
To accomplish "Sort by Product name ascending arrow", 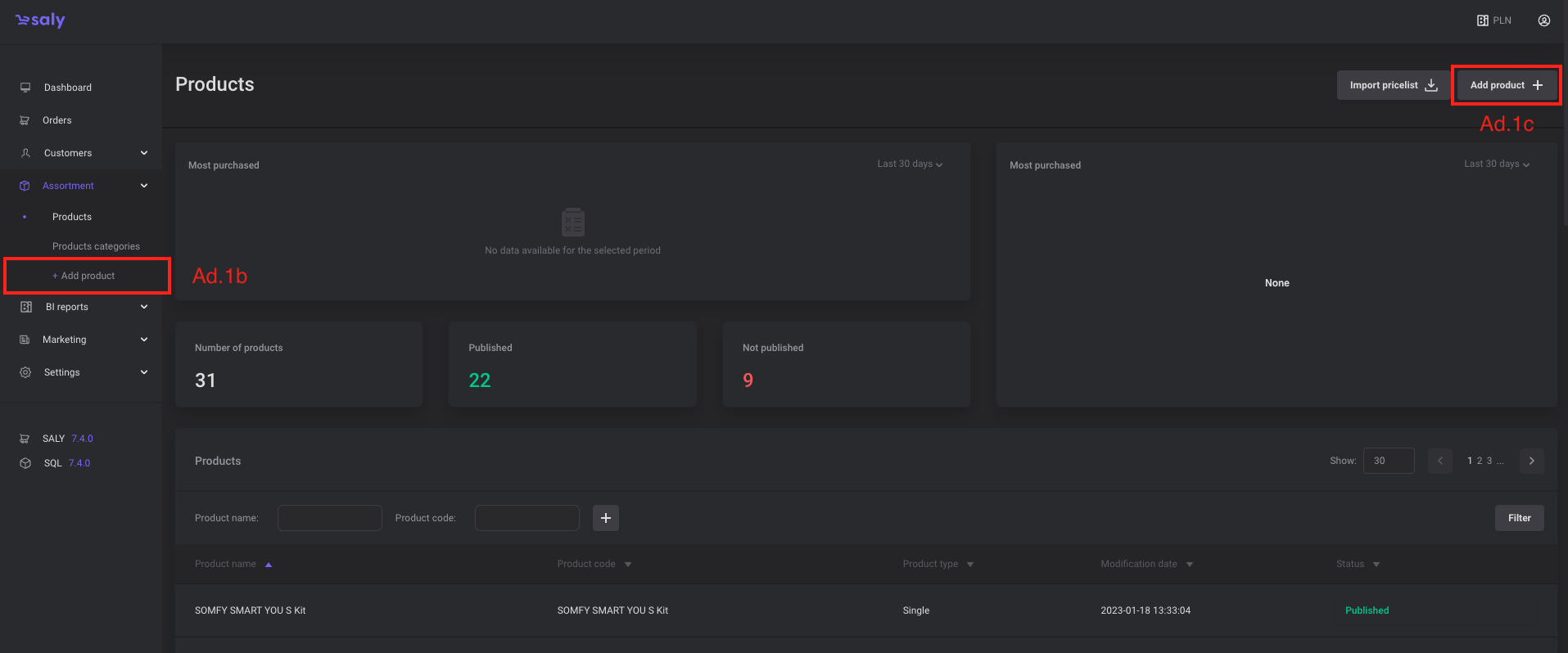I will tap(269, 565).
